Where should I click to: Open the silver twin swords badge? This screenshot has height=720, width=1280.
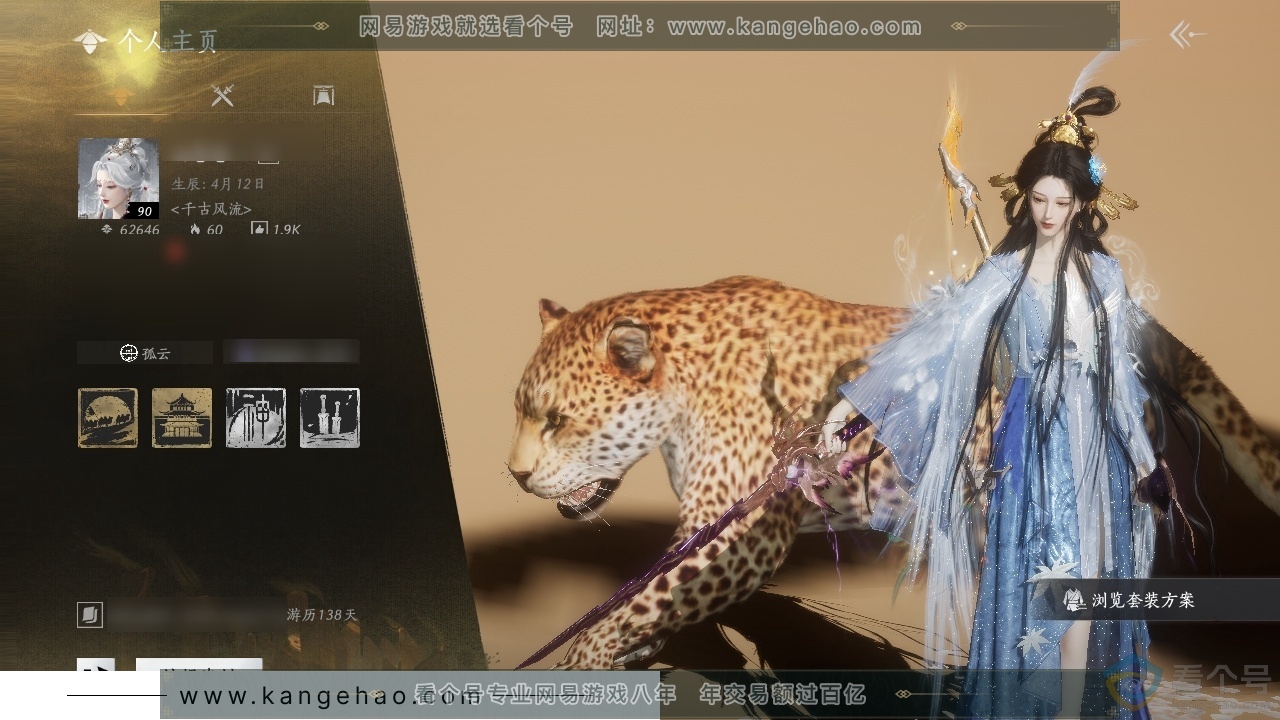click(x=330, y=418)
